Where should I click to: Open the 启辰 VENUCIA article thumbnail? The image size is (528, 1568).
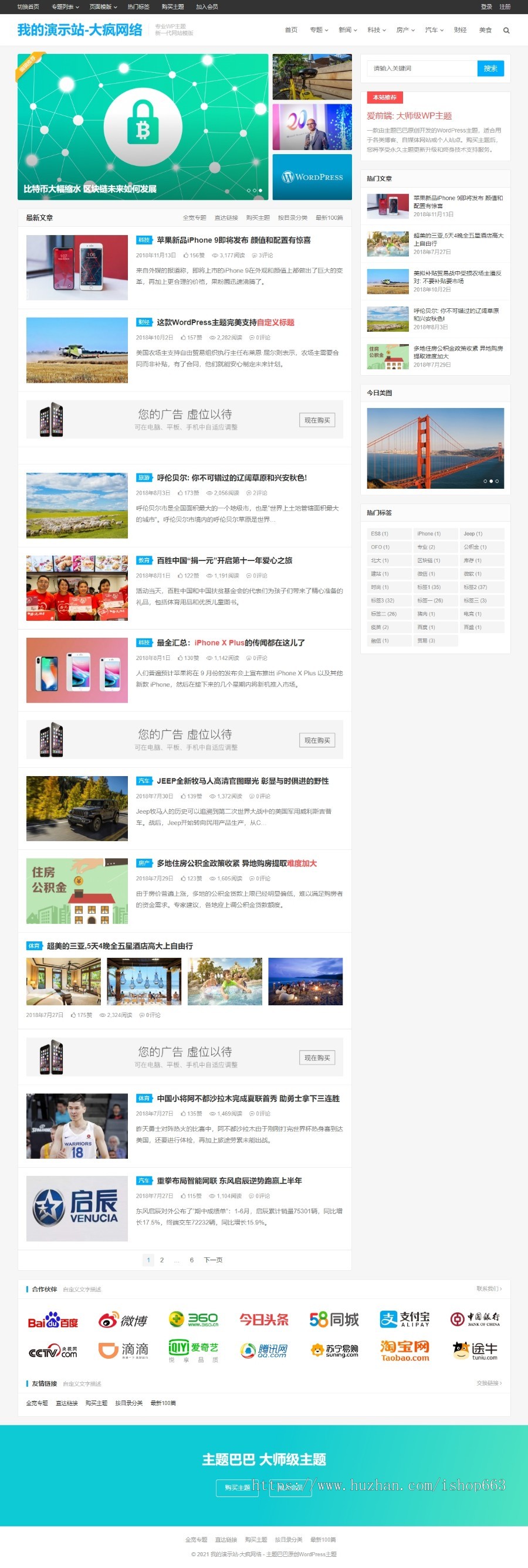(x=77, y=1209)
